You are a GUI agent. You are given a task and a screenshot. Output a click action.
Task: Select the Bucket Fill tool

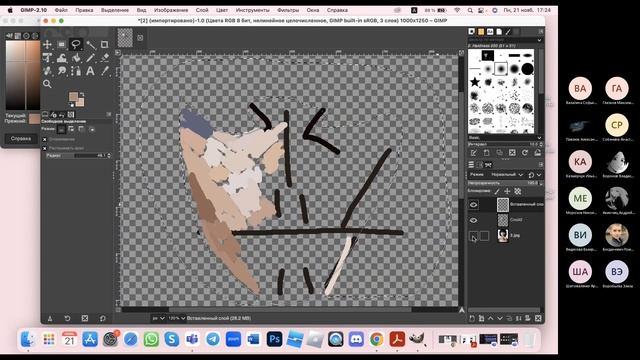(x=76, y=58)
